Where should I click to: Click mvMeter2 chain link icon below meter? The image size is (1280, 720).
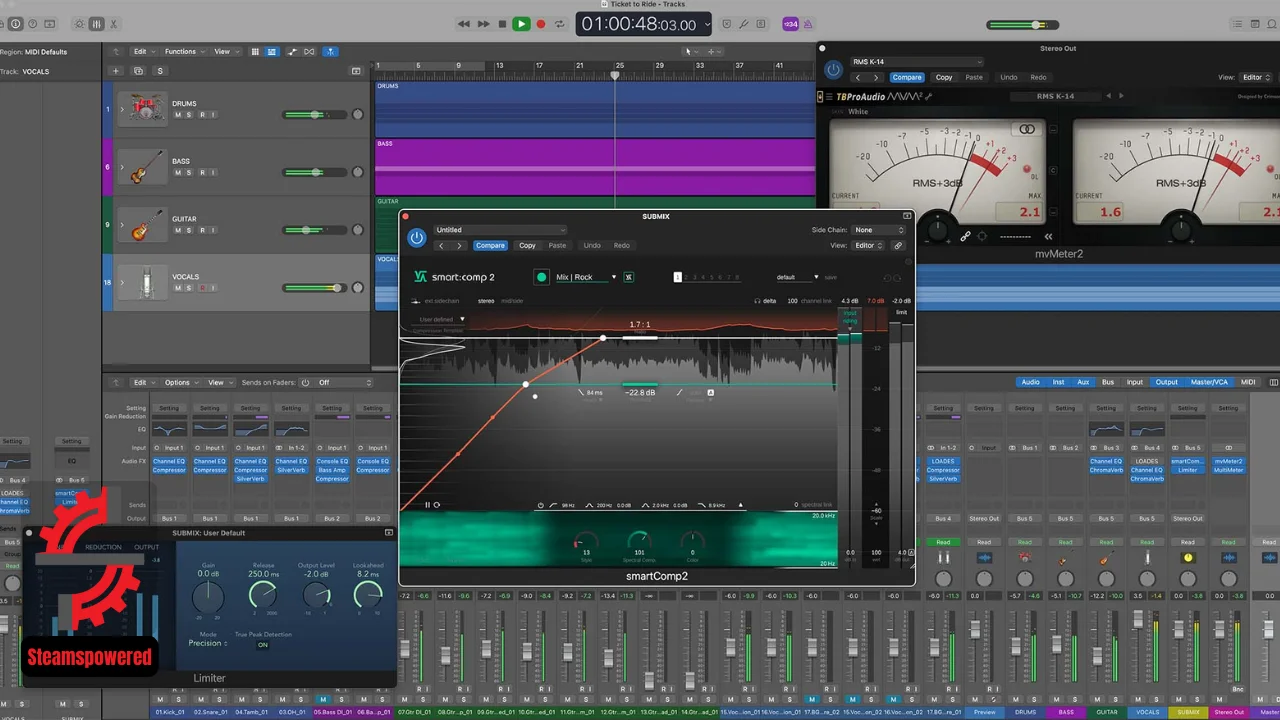[965, 237]
